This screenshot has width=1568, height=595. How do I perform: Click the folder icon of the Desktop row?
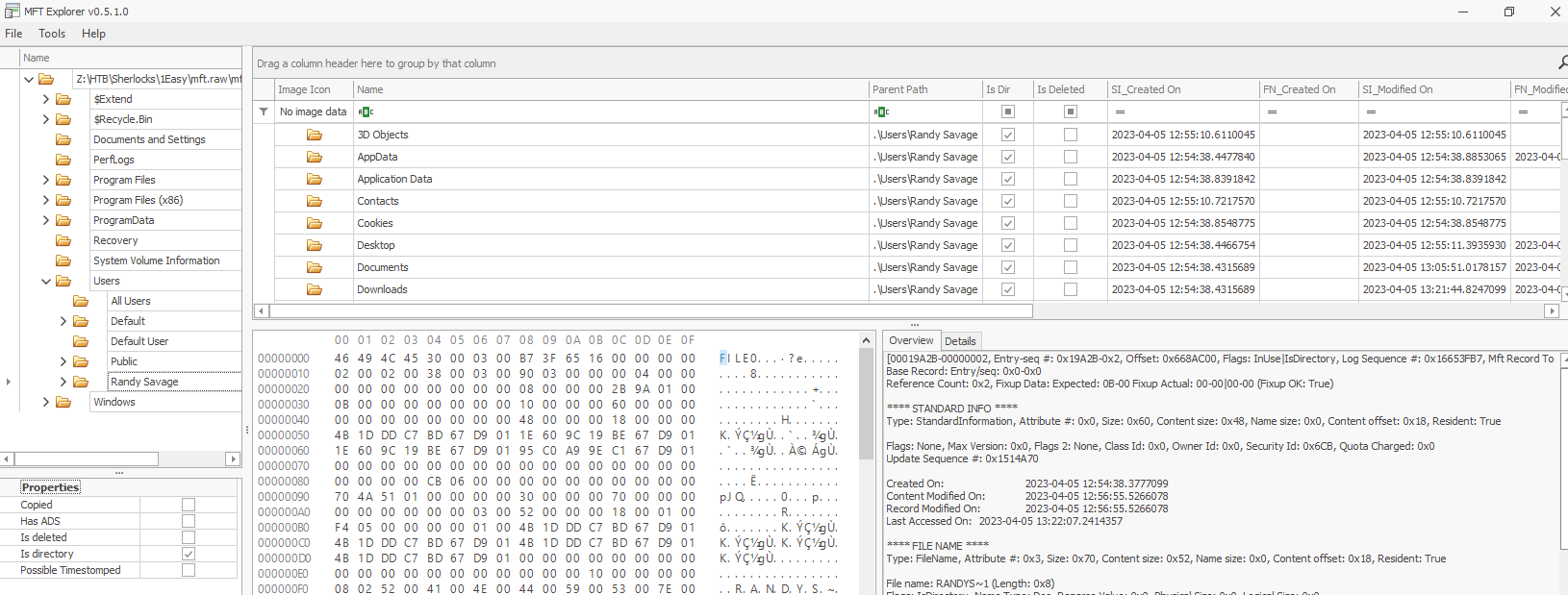point(315,245)
